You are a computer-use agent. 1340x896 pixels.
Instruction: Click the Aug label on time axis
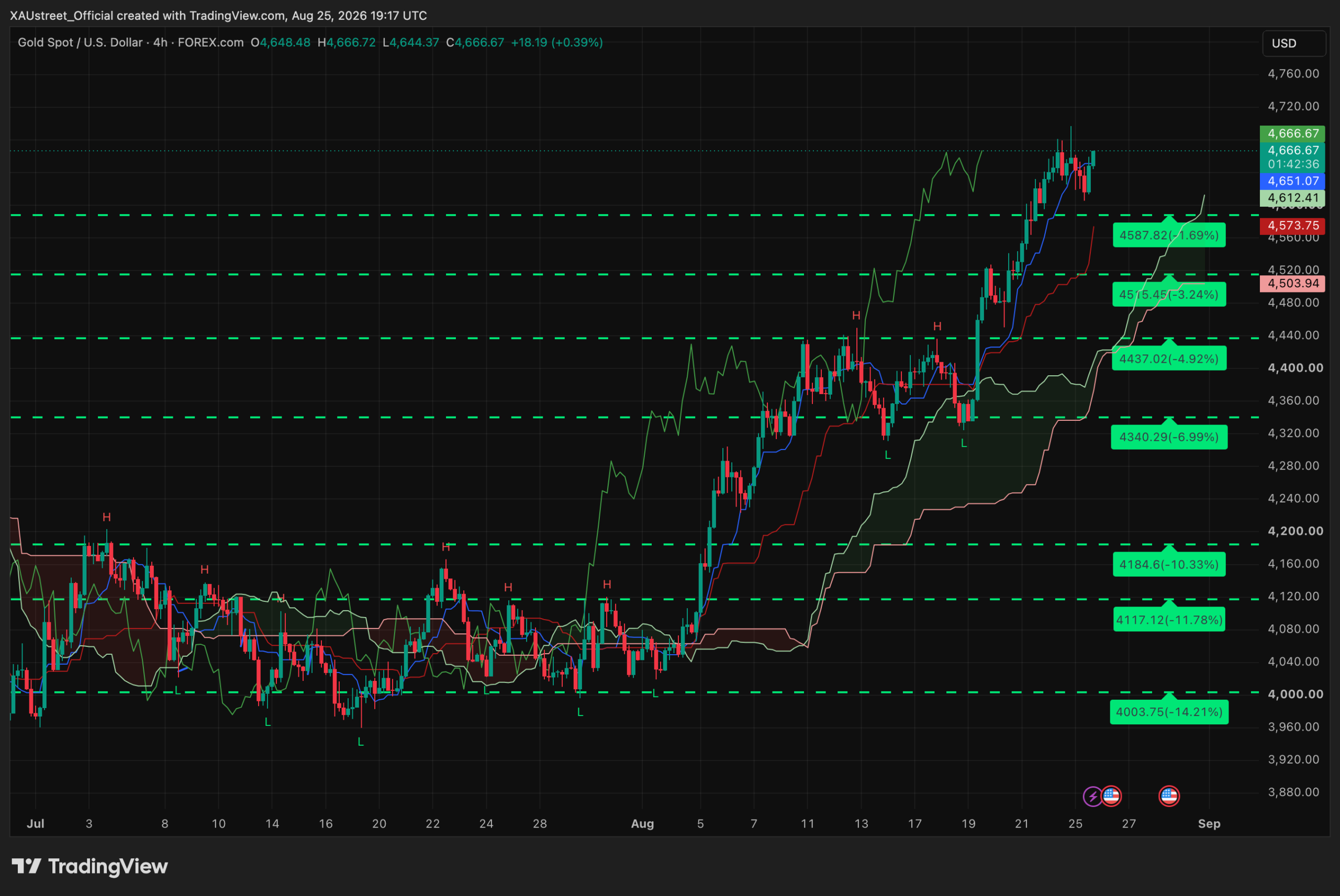642,823
